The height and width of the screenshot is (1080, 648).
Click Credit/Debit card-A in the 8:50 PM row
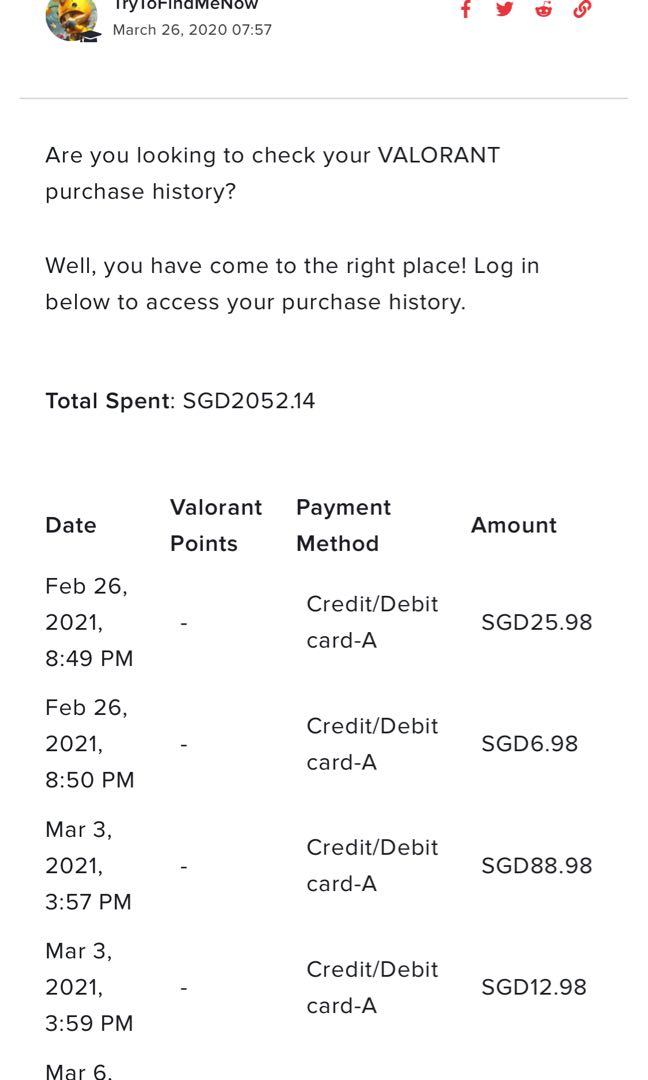tap(372, 744)
